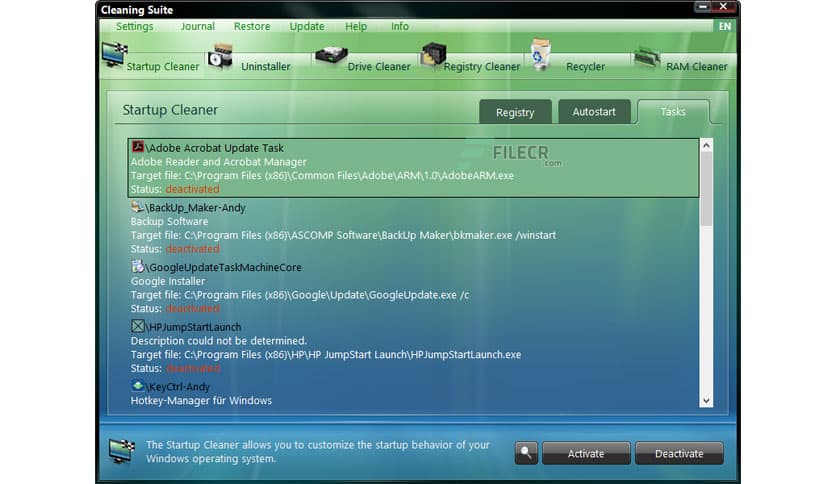Click 'Google Installer' description text
Image resolution: width=836 pixels, height=484 pixels.
coord(168,281)
